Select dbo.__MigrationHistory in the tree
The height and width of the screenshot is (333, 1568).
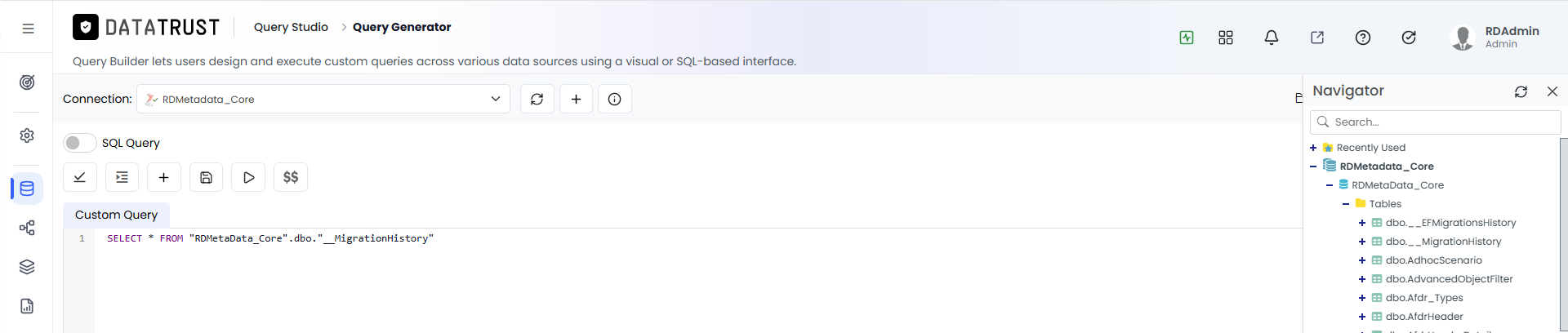click(x=1443, y=242)
